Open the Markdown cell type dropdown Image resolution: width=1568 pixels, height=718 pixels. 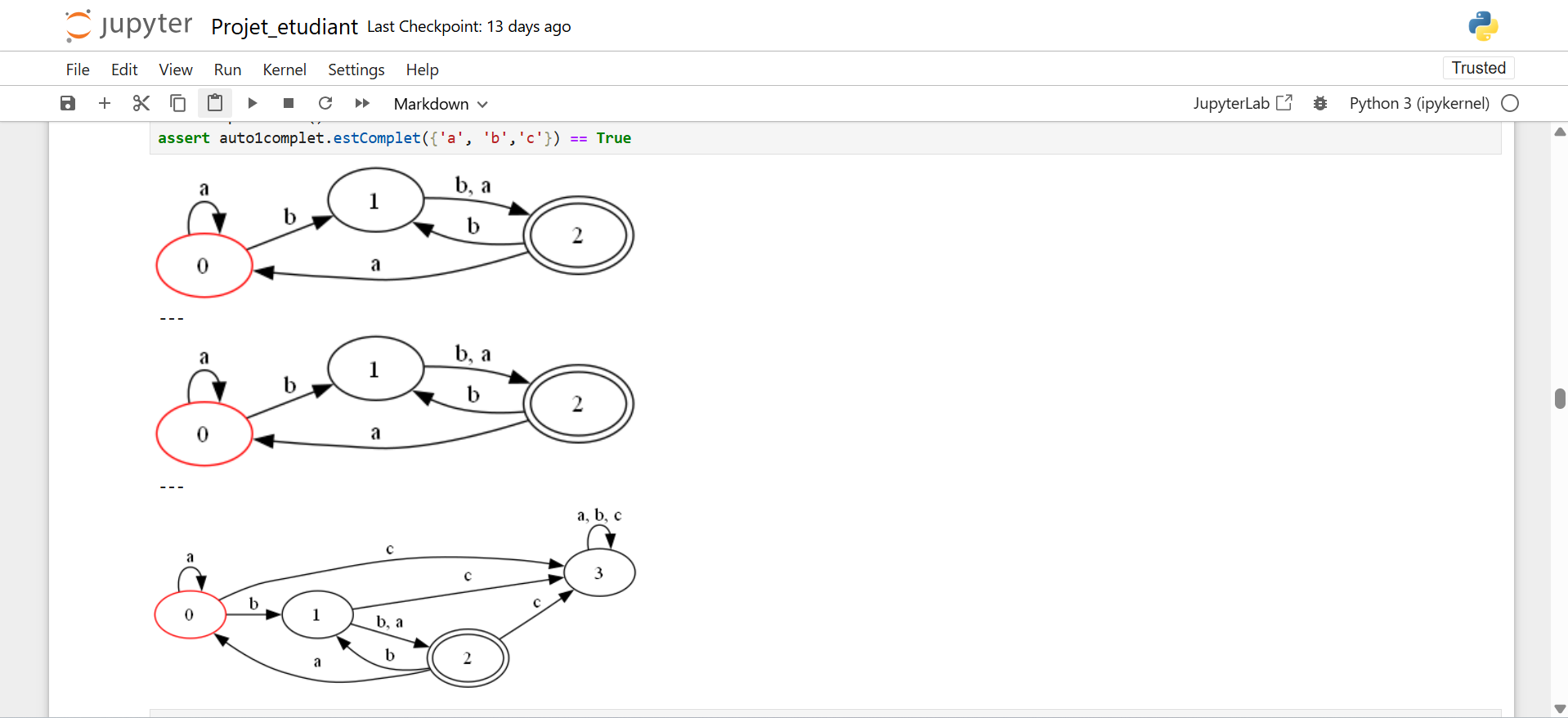click(440, 104)
